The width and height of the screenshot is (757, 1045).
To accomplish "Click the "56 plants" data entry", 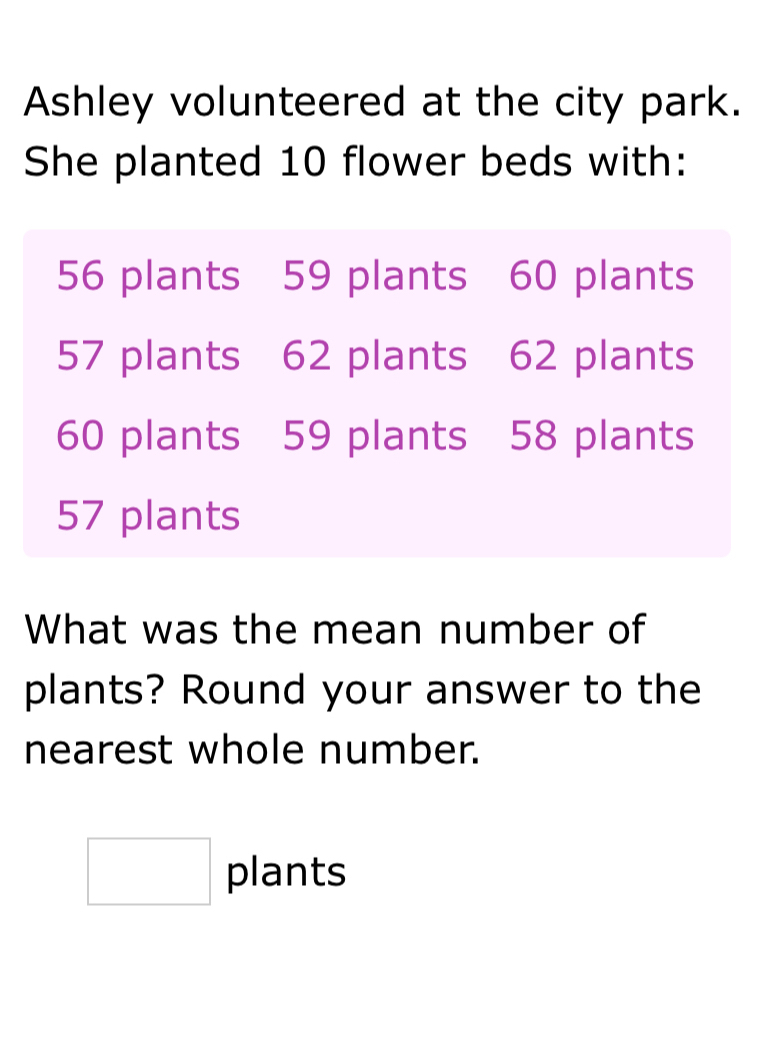I will point(148,276).
